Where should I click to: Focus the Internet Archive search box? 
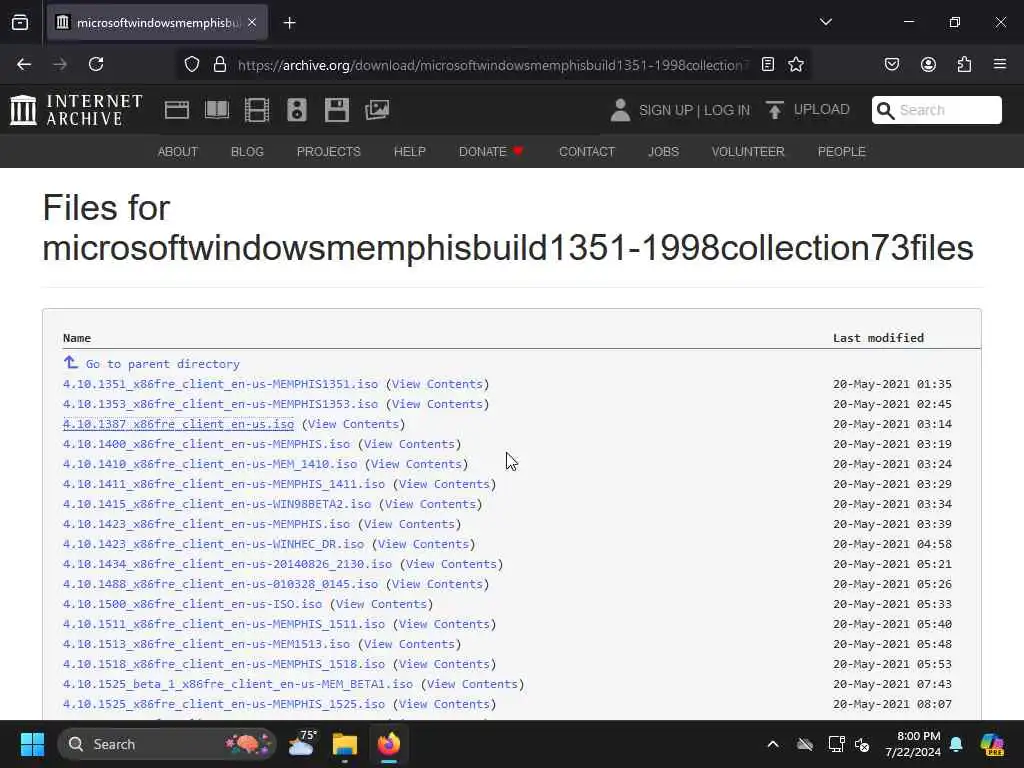[x=936, y=110]
